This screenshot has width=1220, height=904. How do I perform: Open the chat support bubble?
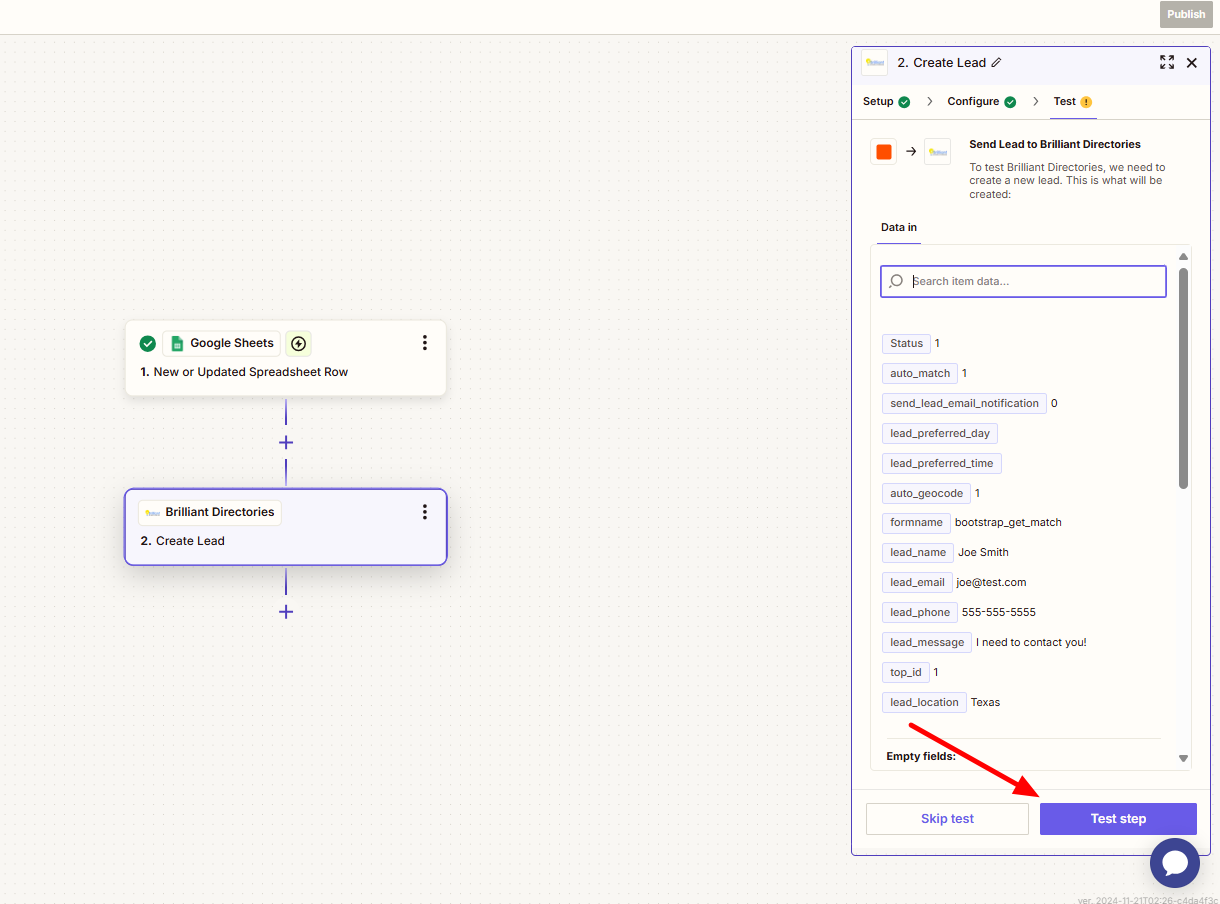(1174, 862)
